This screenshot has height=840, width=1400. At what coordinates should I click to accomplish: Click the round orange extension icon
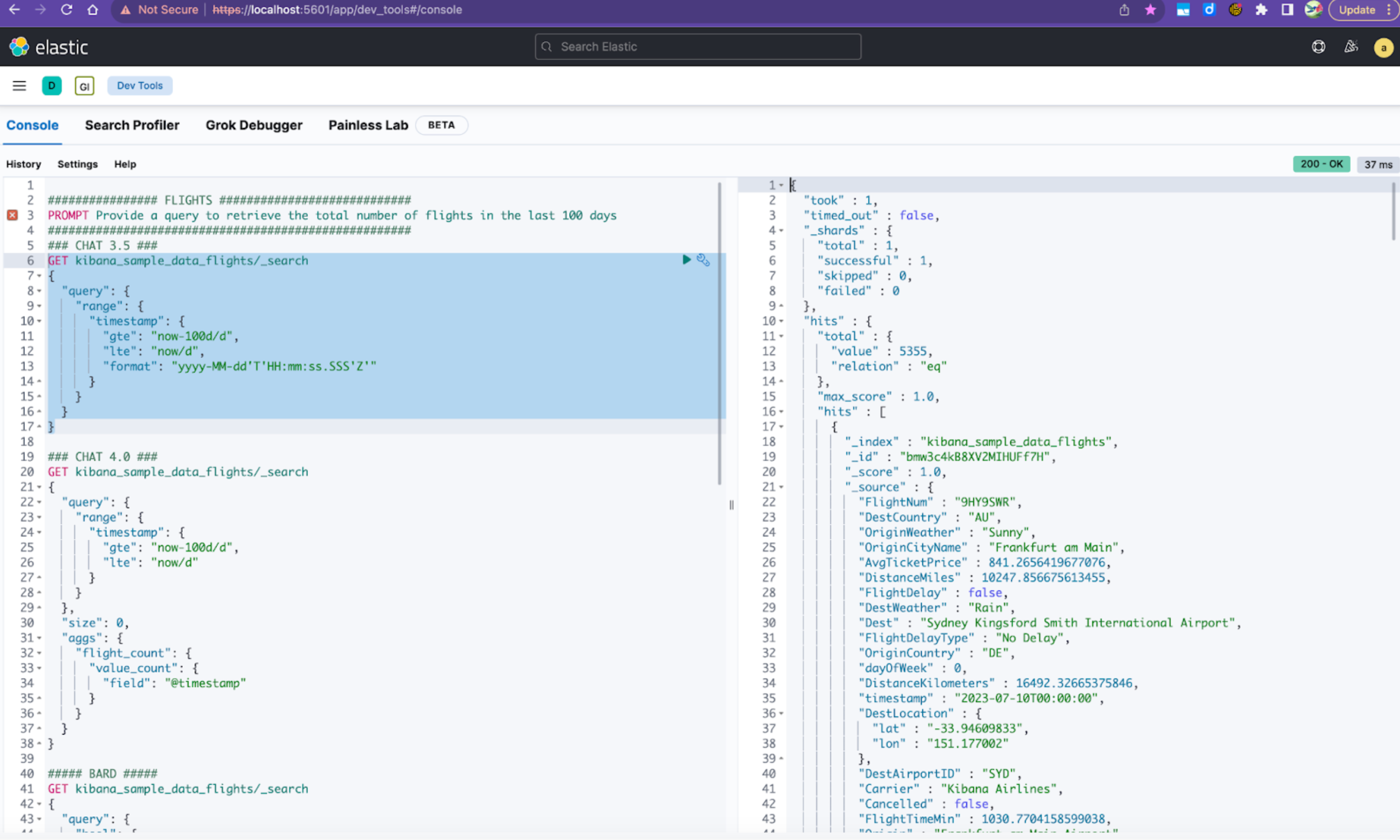coord(1235,10)
